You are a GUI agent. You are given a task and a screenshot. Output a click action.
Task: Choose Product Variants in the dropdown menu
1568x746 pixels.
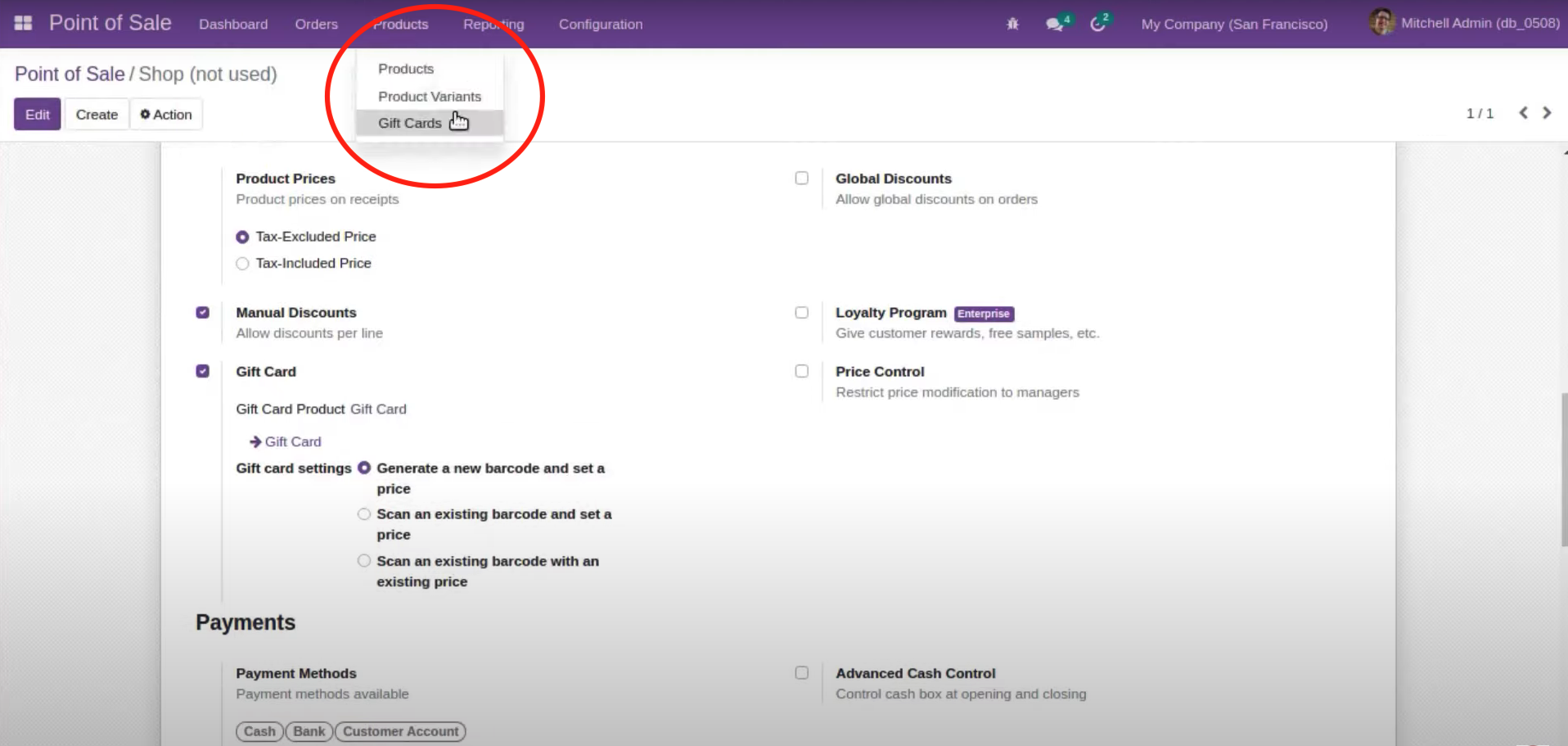[429, 97]
